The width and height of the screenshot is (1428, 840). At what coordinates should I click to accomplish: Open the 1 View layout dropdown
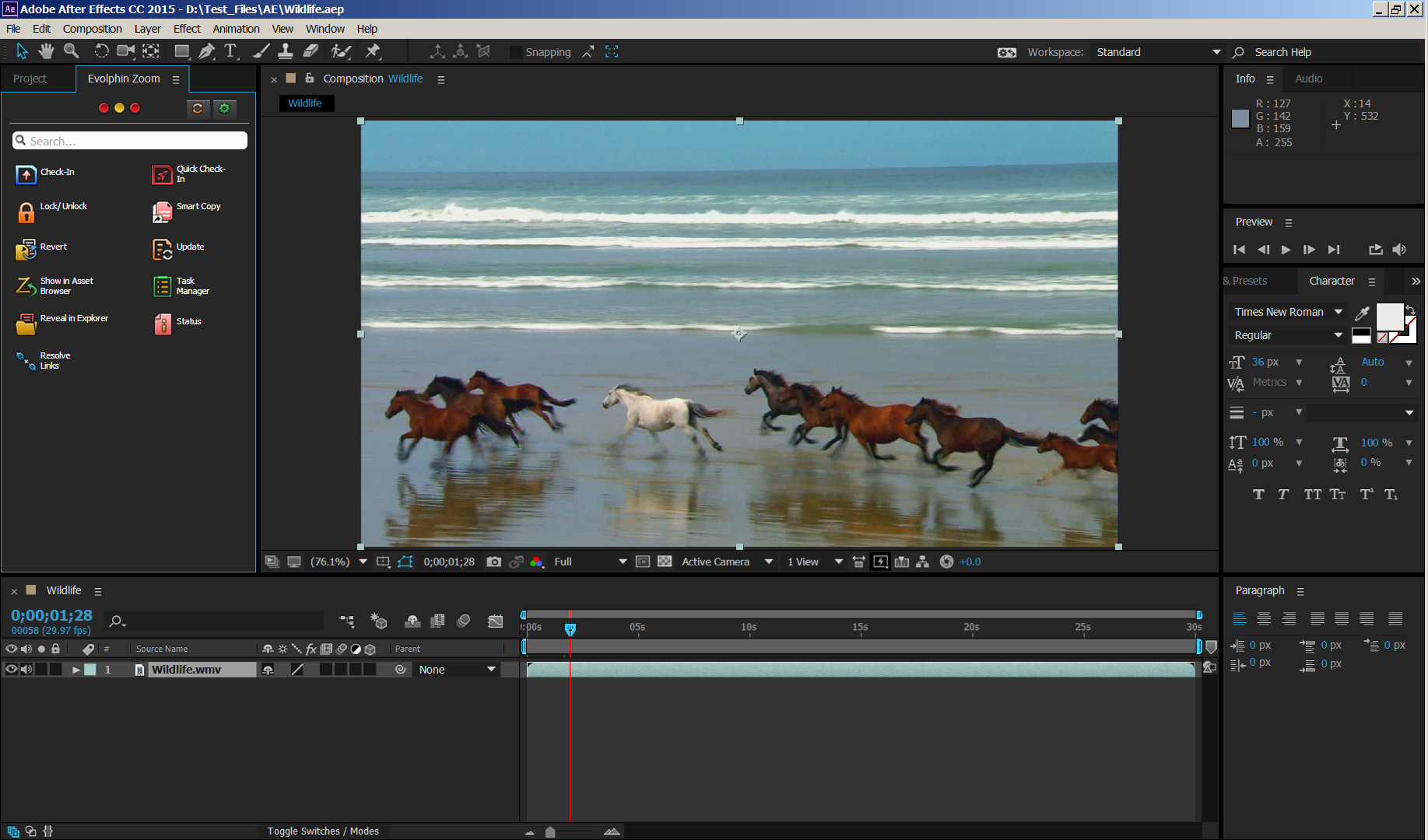click(x=814, y=562)
